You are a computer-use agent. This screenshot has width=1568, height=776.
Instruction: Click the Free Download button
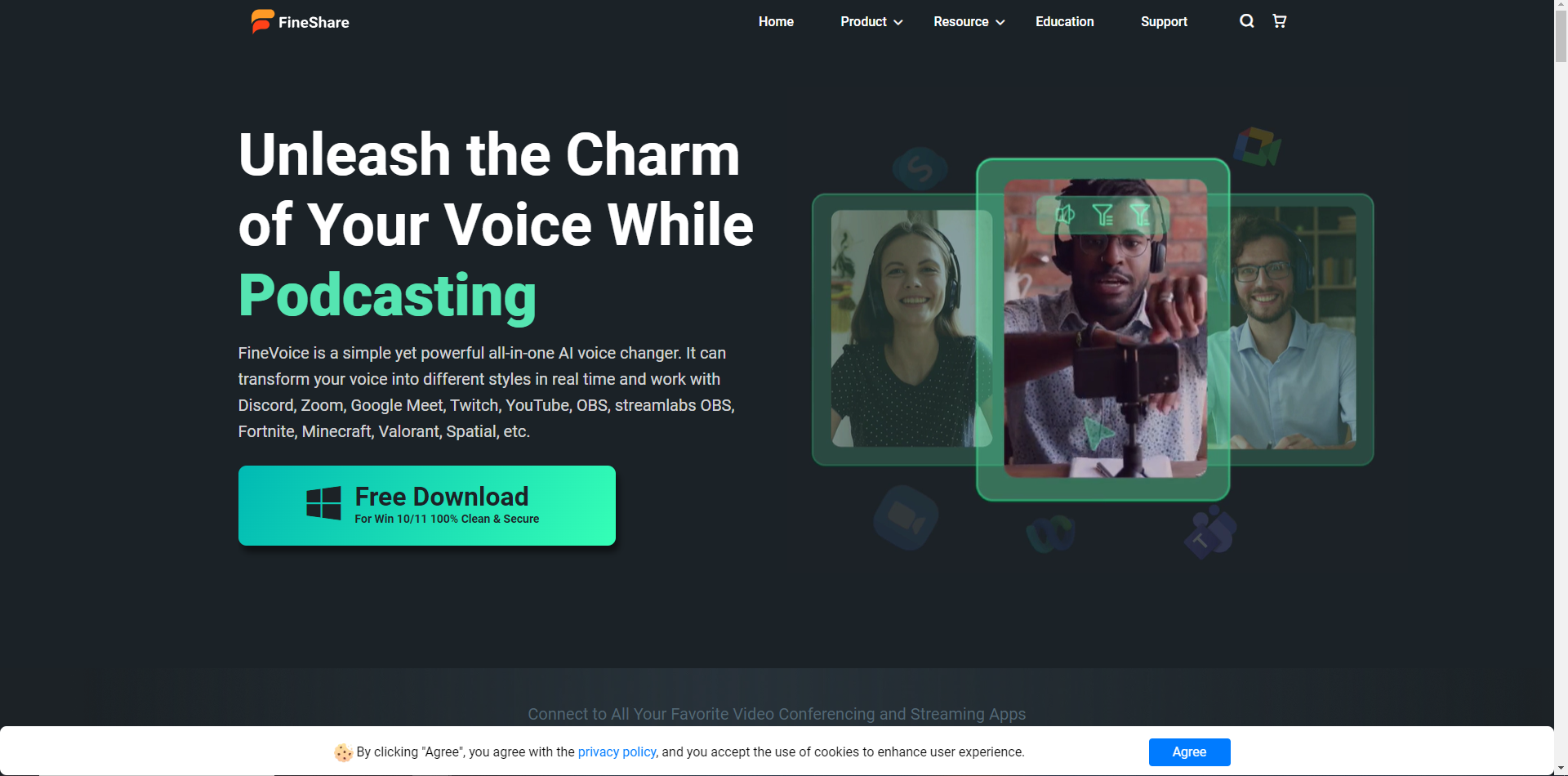pos(427,506)
